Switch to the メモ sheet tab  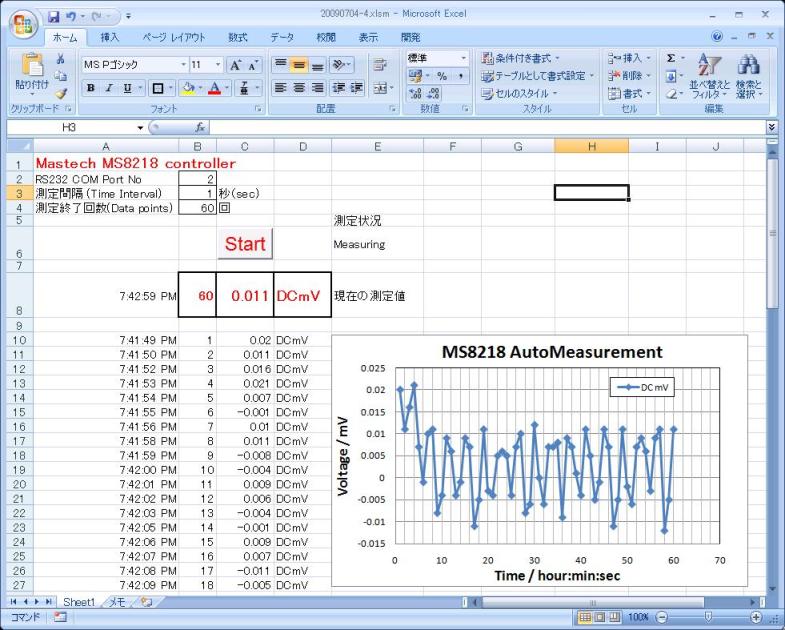pyautogui.click(x=117, y=602)
